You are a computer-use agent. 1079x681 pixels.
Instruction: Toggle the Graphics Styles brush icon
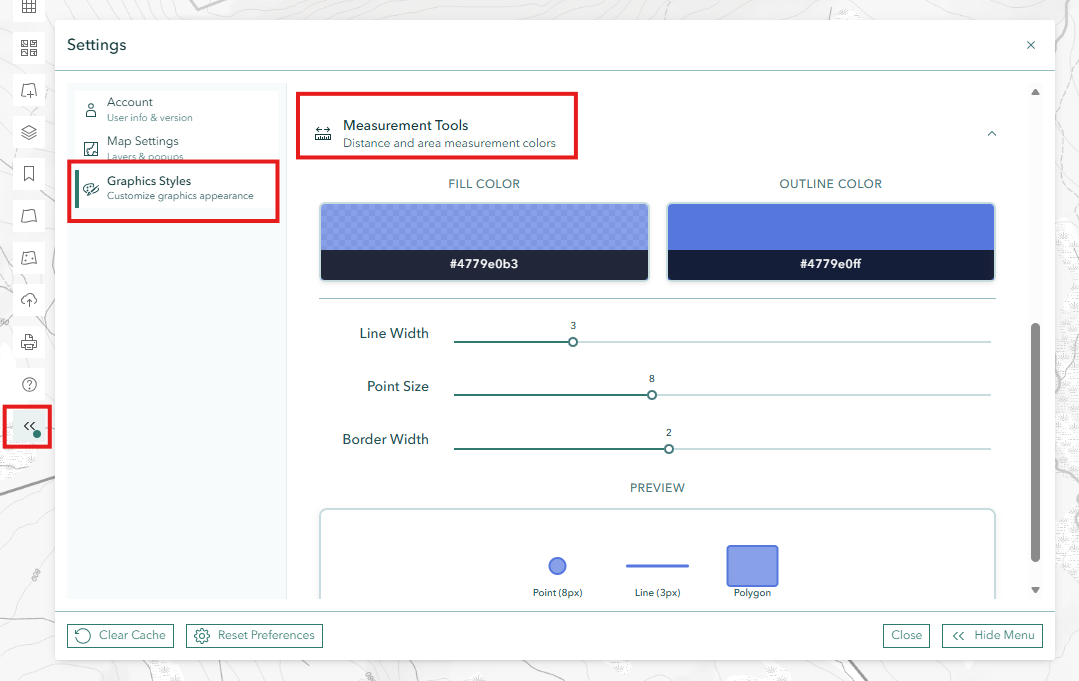coord(90,188)
